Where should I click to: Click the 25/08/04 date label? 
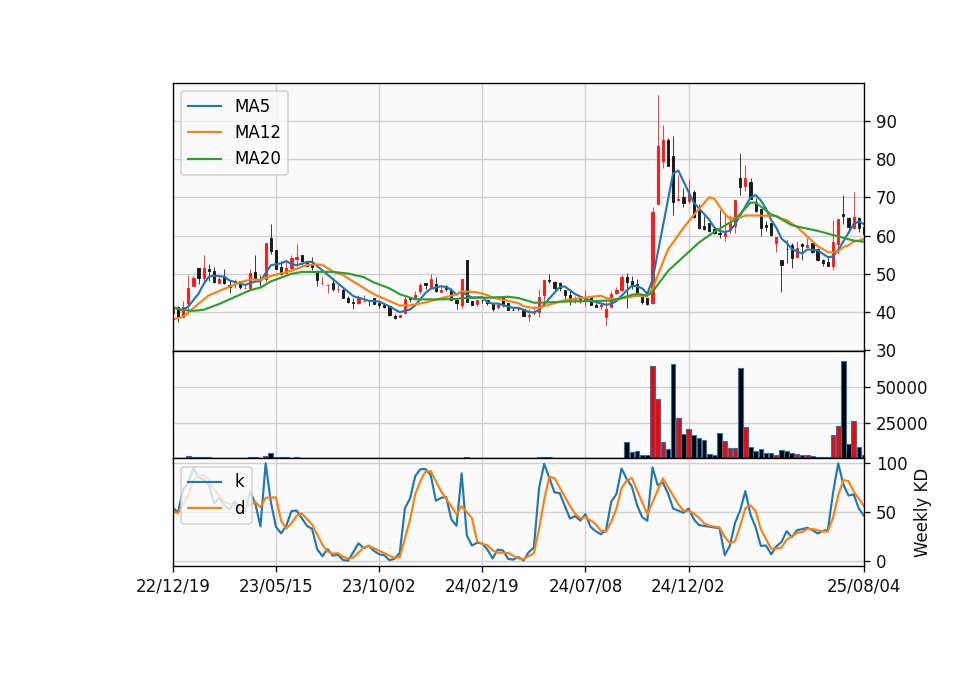pos(863,586)
